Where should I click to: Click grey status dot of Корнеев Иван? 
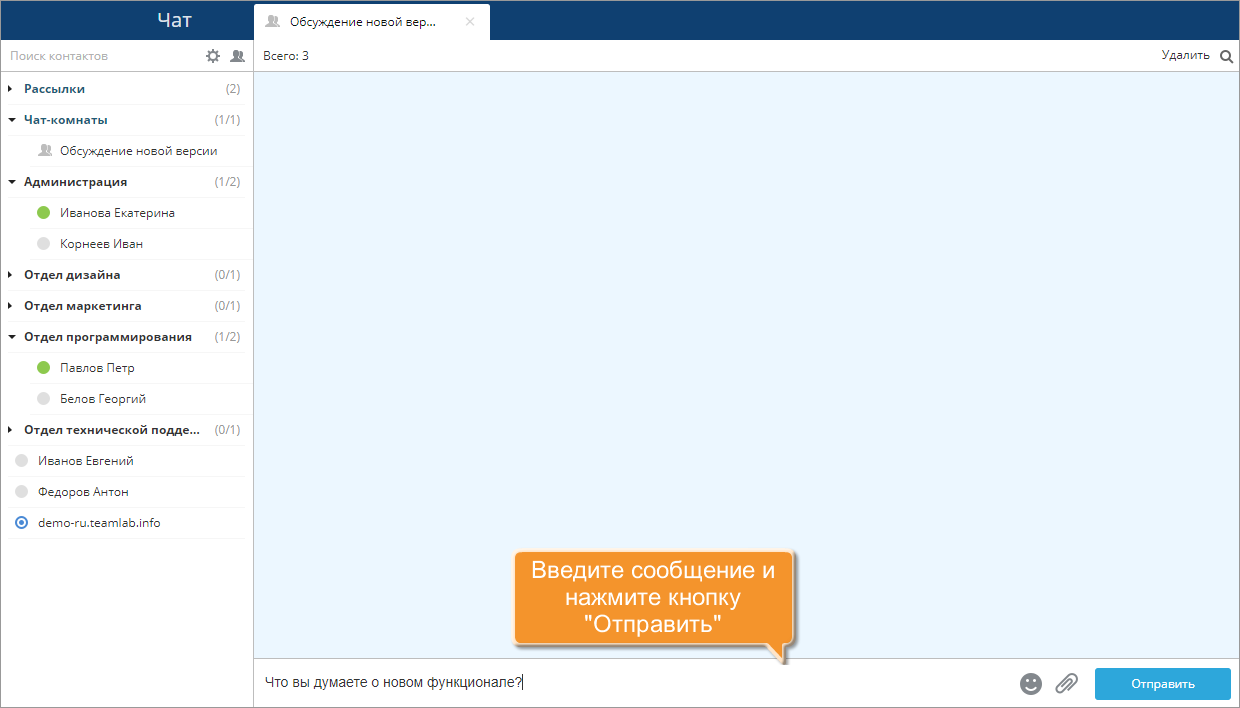point(43,244)
